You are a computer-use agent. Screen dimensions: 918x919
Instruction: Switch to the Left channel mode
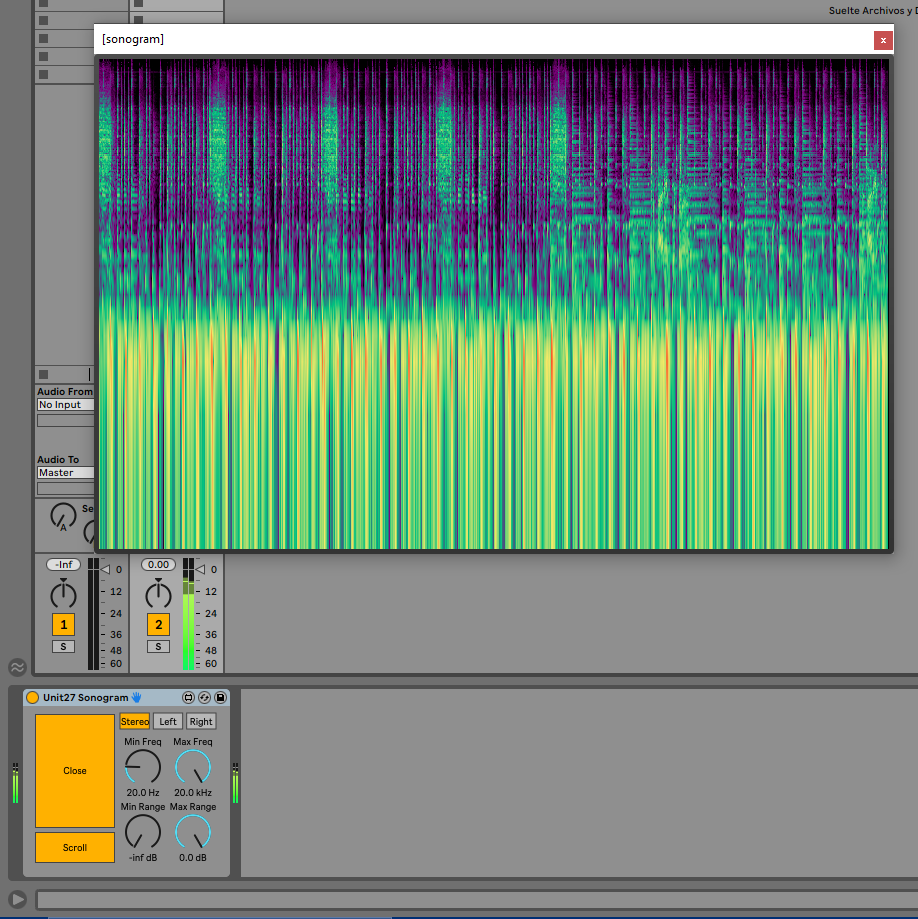[x=168, y=721]
